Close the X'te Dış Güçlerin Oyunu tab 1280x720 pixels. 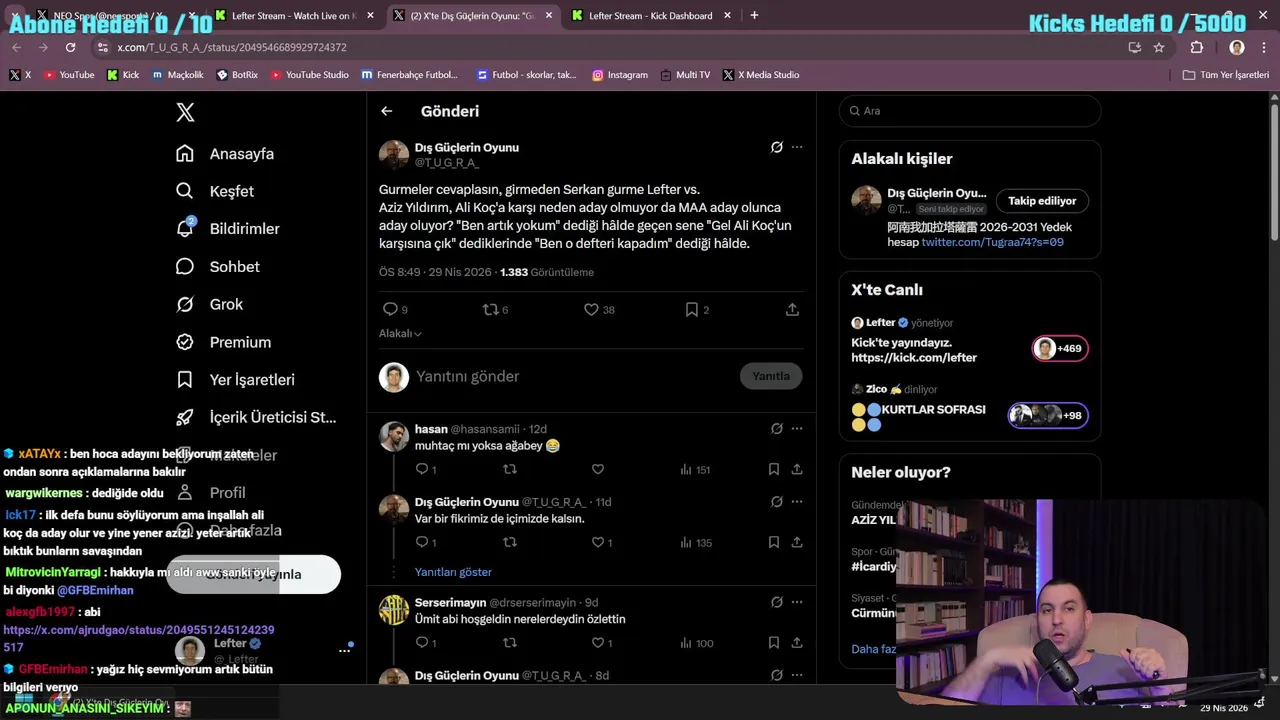548,16
